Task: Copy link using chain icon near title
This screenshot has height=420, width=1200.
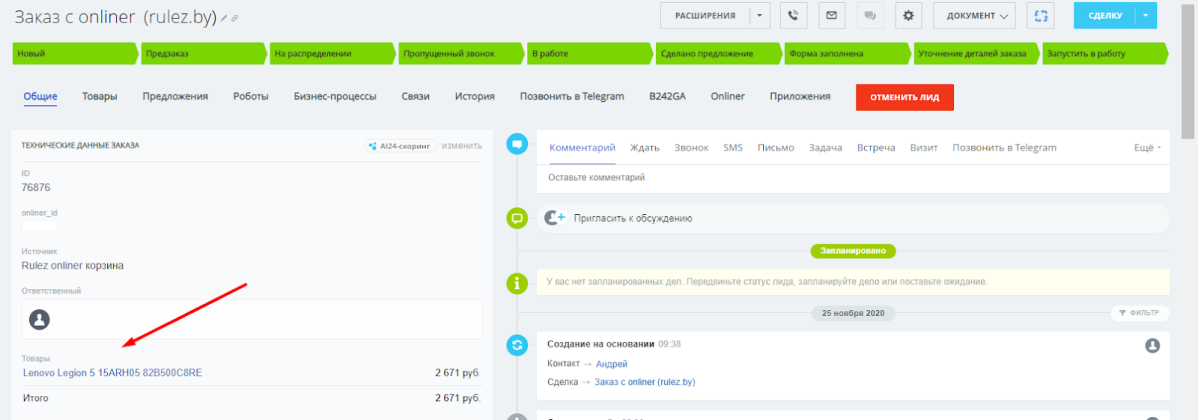Action: pyautogui.click(x=235, y=19)
